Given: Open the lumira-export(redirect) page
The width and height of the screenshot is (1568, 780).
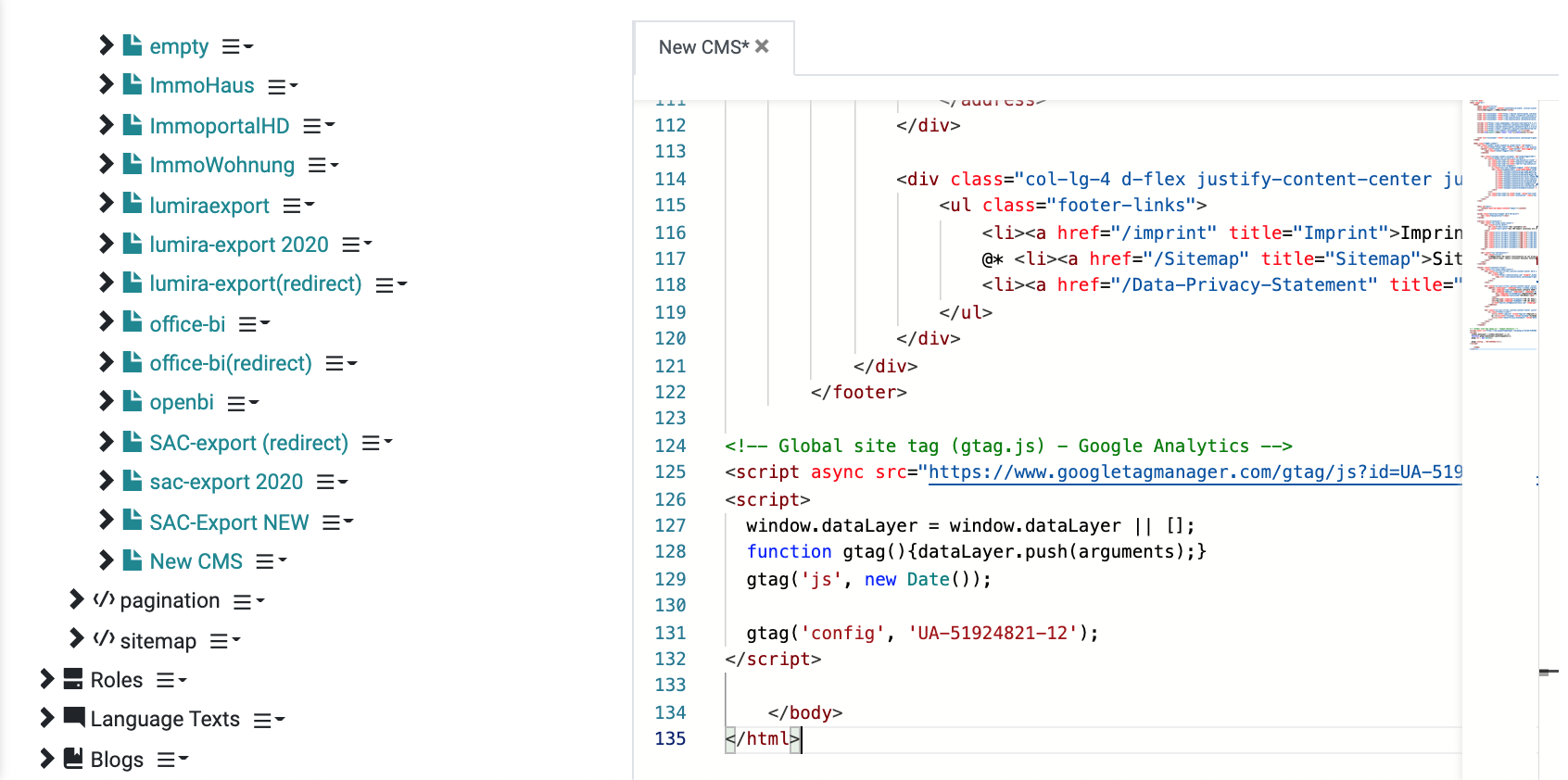Looking at the screenshot, I should pyautogui.click(x=256, y=283).
